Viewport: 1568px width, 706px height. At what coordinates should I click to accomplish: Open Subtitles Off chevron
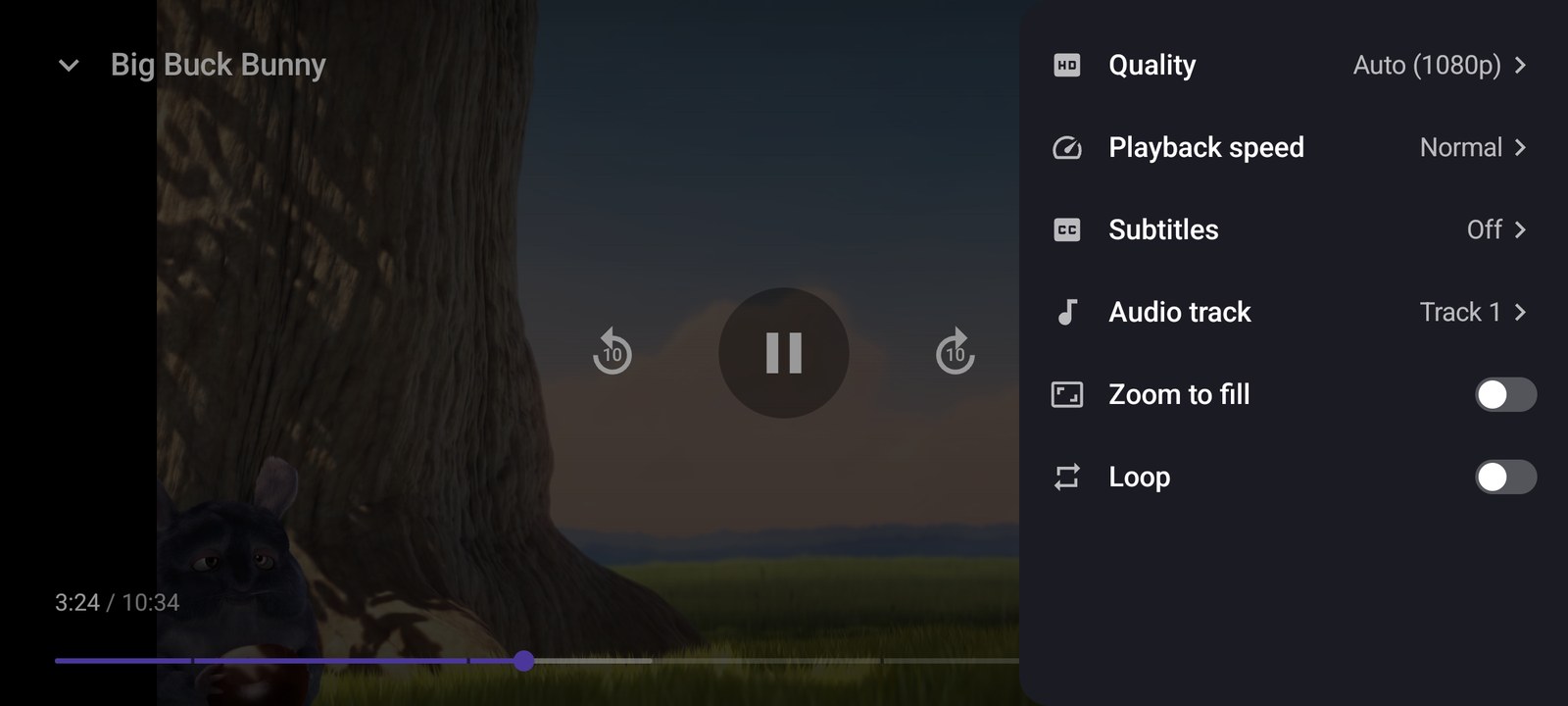click(1520, 229)
